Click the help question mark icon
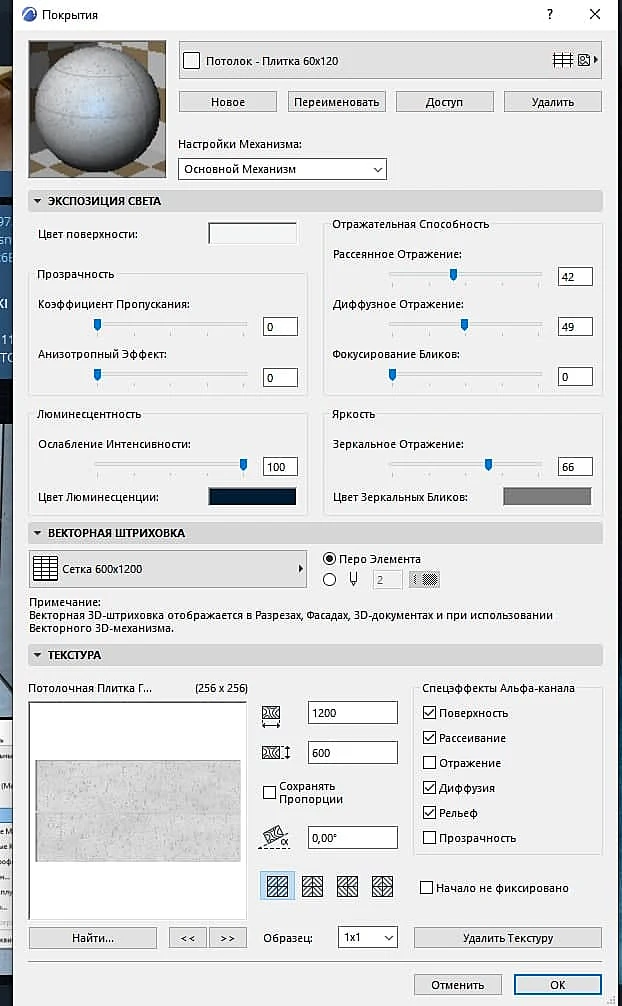This screenshot has width=622, height=1006. coord(550,14)
